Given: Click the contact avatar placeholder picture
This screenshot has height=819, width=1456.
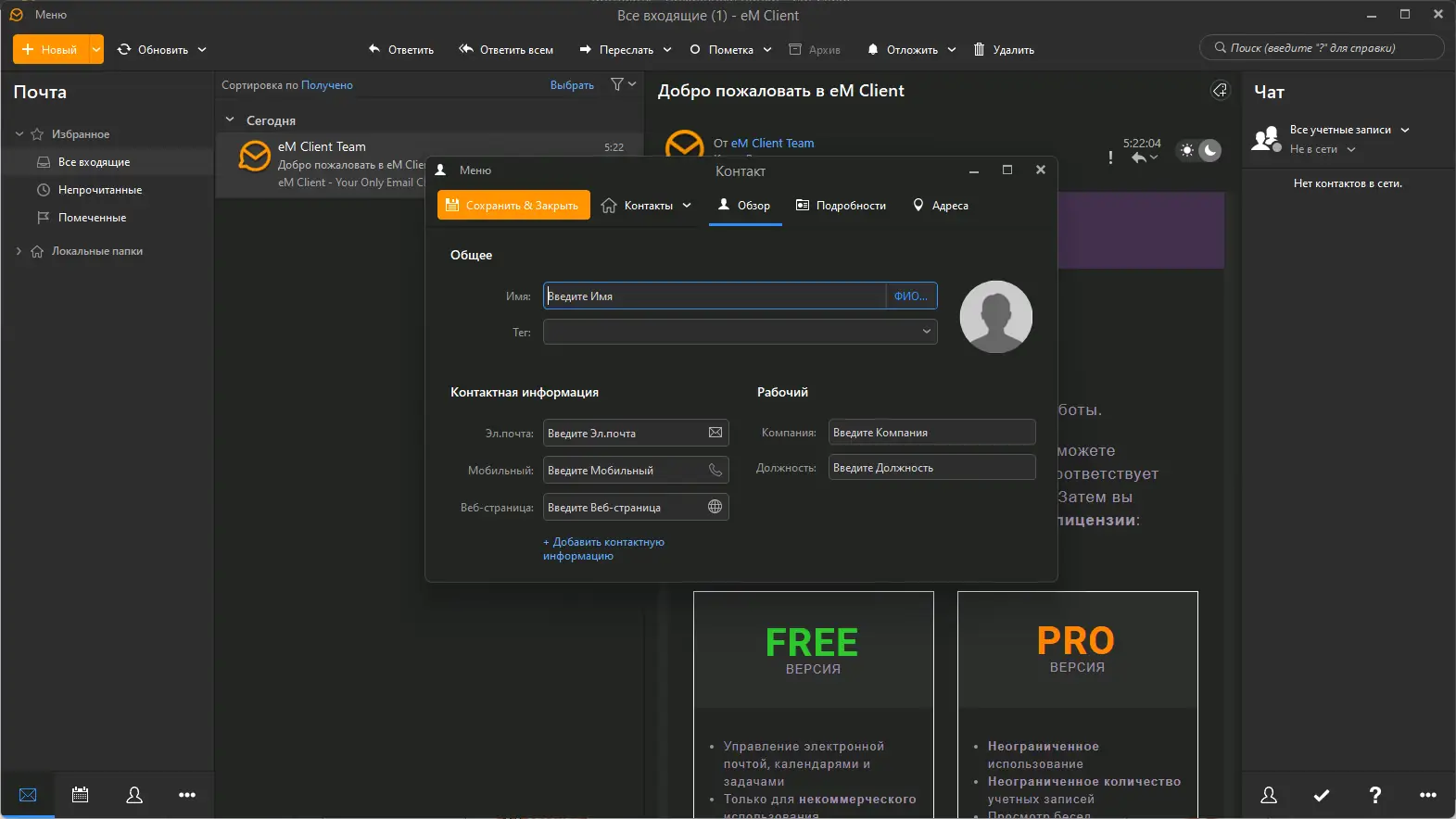Looking at the screenshot, I should [x=996, y=317].
